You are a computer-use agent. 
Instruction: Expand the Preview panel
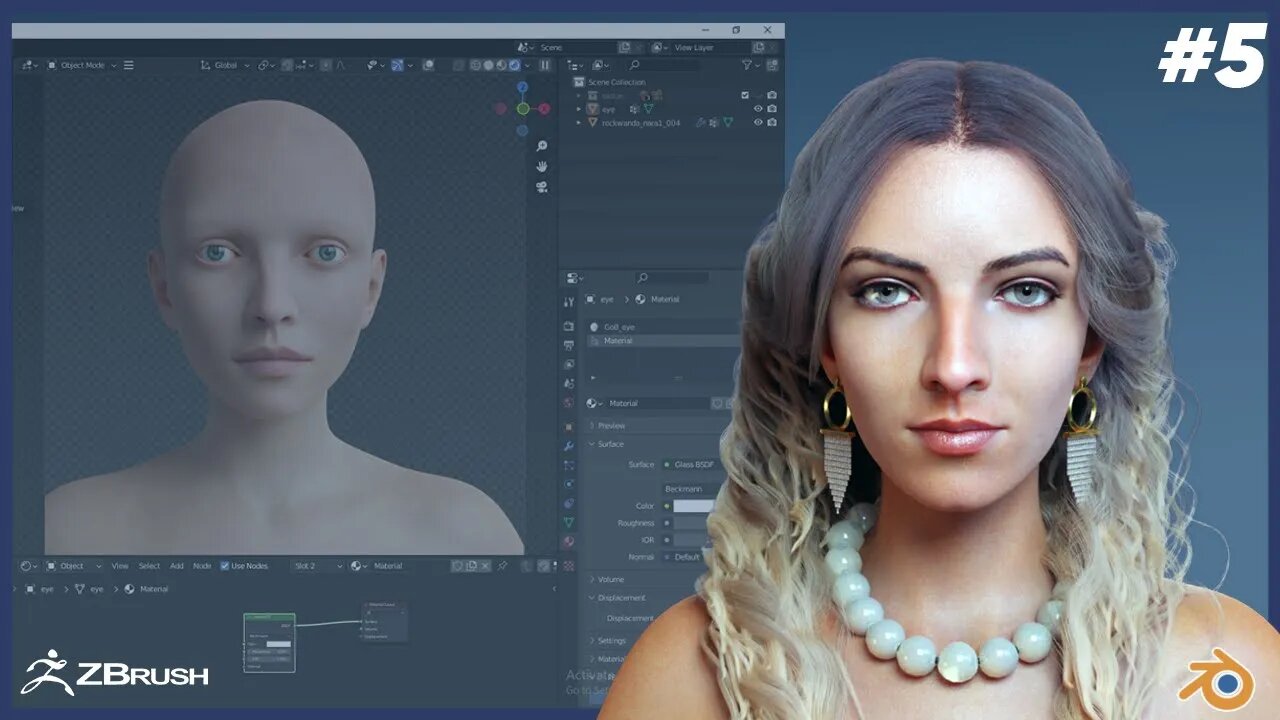click(x=612, y=425)
